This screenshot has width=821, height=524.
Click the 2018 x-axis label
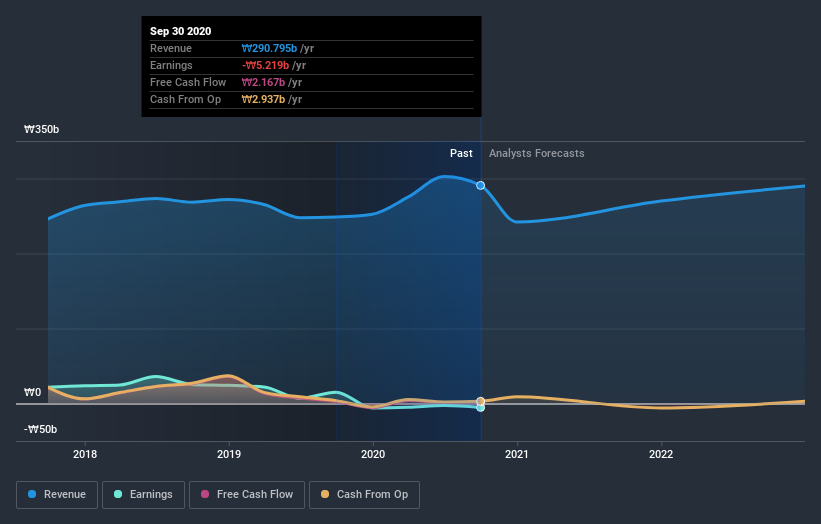[85, 454]
